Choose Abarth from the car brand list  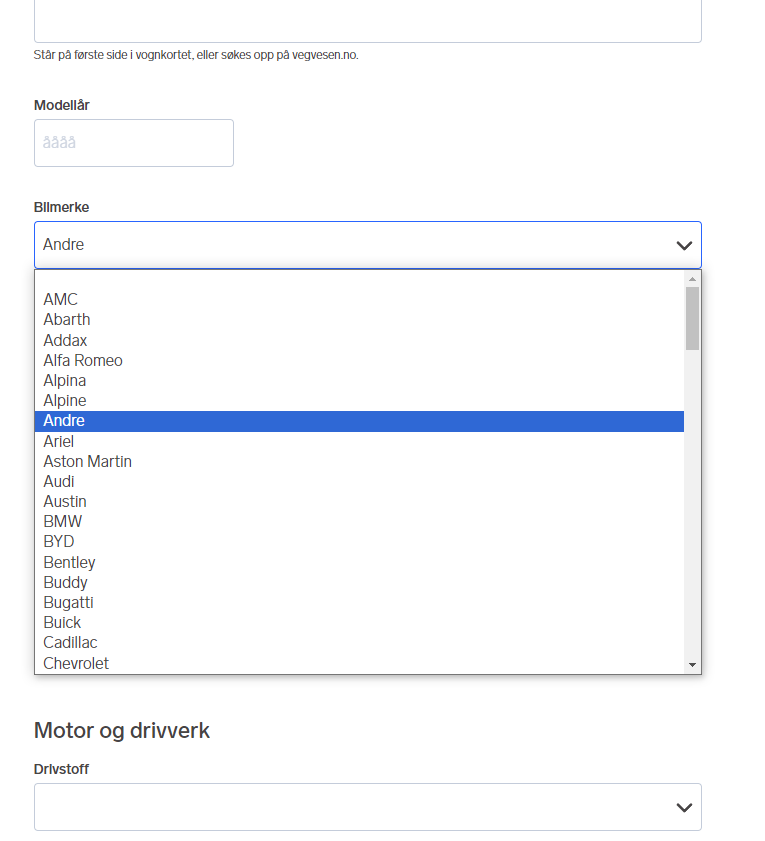359,320
